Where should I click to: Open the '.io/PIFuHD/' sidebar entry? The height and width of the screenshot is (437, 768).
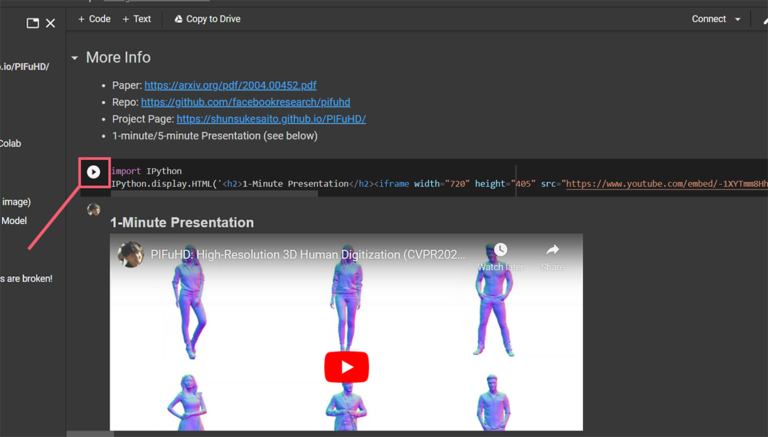coord(24,67)
